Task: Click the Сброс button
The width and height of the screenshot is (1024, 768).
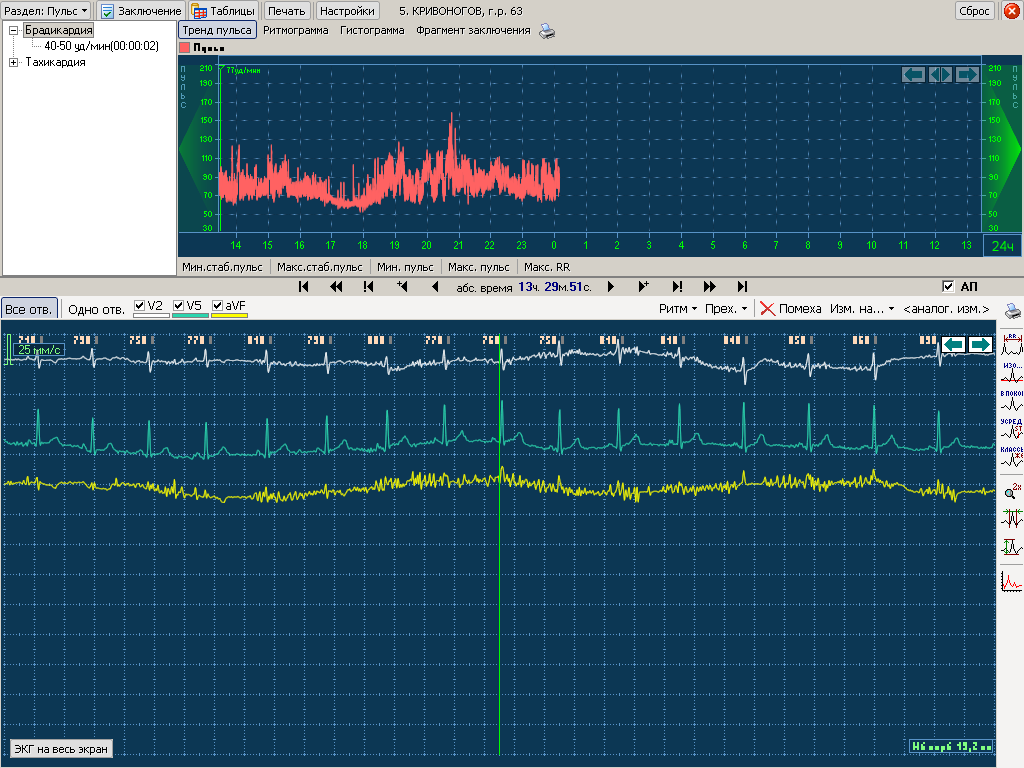Action: click(974, 11)
